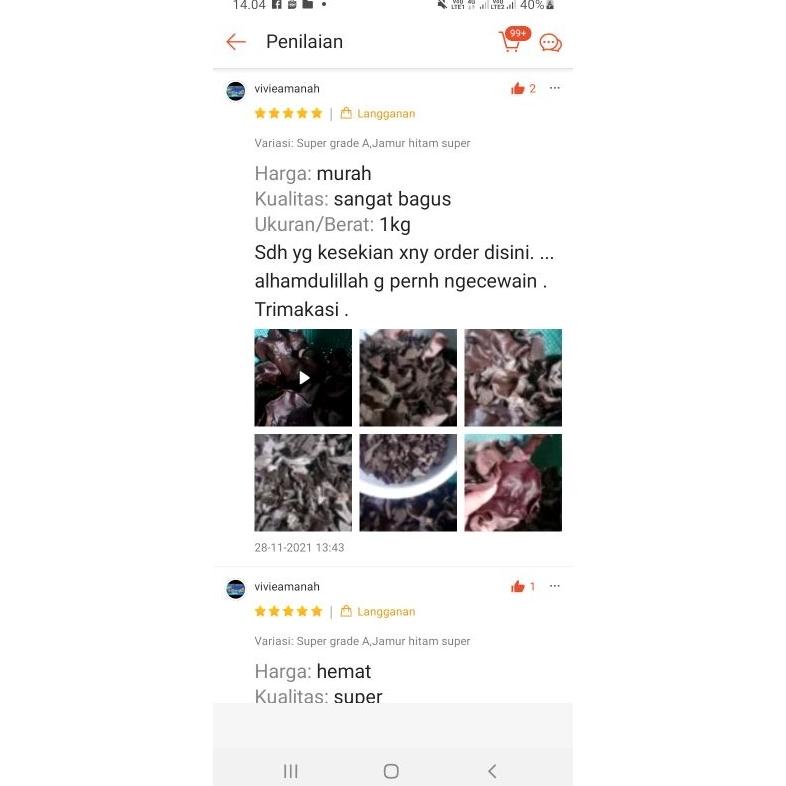This screenshot has height=786, width=786.
Task: Open second reviewer's profile avatar
Action: pos(236,589)
